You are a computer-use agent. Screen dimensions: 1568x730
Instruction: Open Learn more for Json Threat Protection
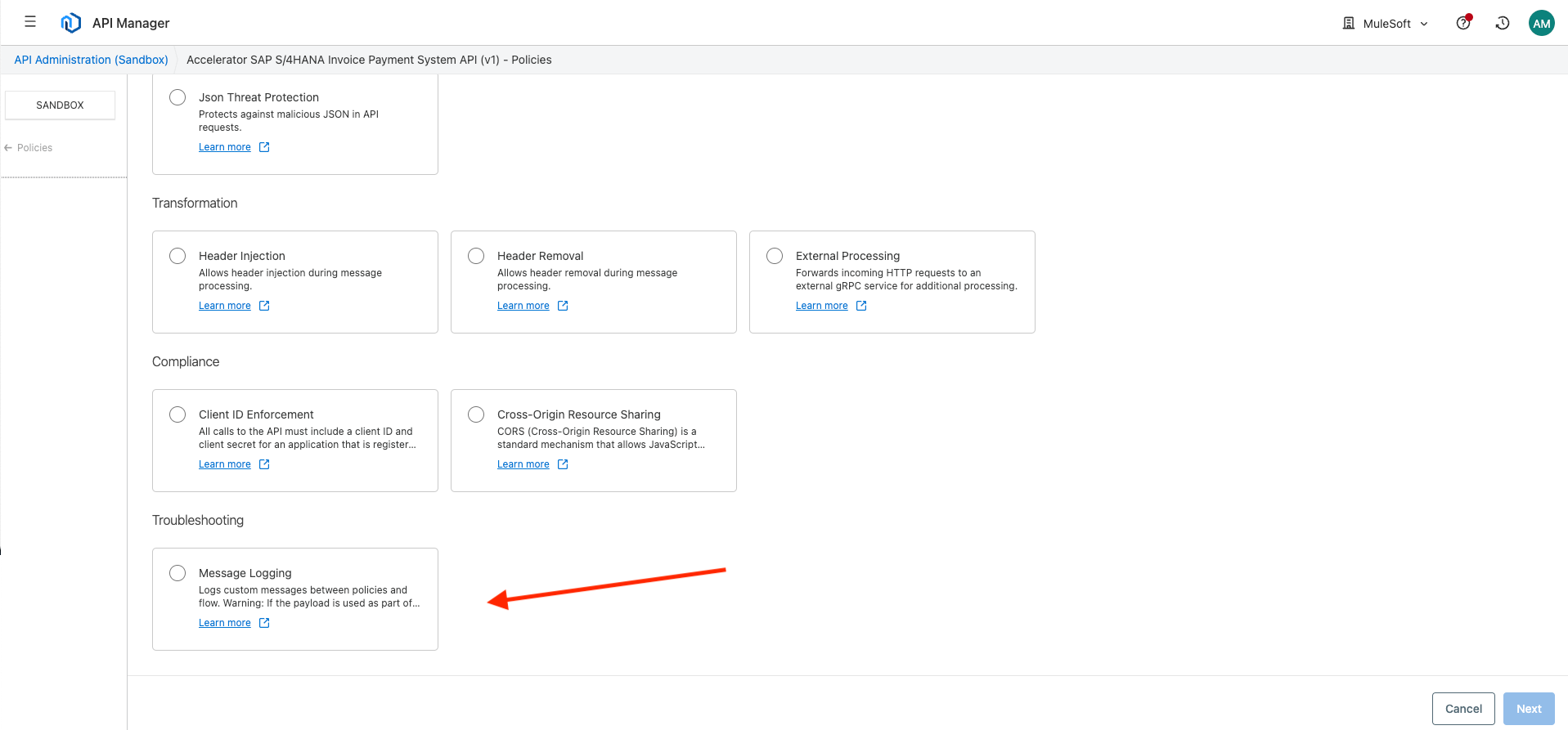pos(225,147)
